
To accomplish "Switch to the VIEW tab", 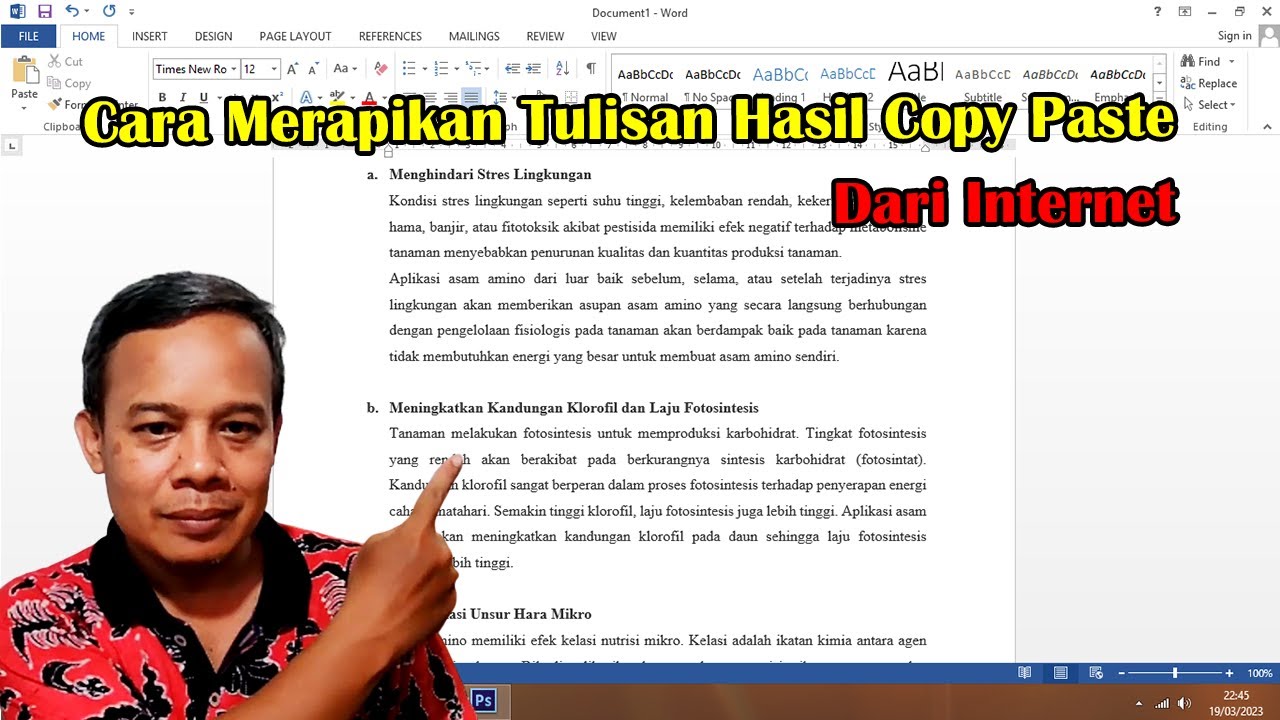I will click(604, 36).
